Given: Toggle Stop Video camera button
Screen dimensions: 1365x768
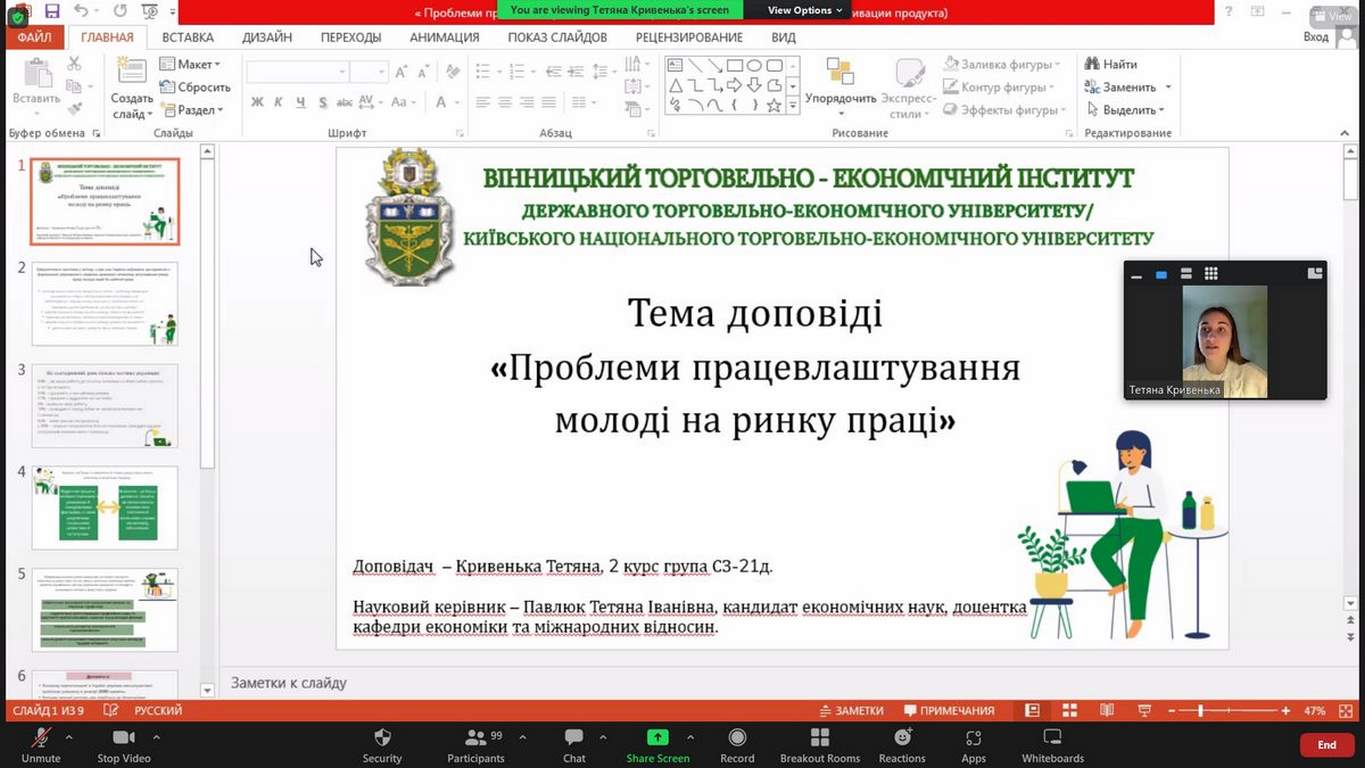Looking at the screenshot, I should click(x=124, y=738).
